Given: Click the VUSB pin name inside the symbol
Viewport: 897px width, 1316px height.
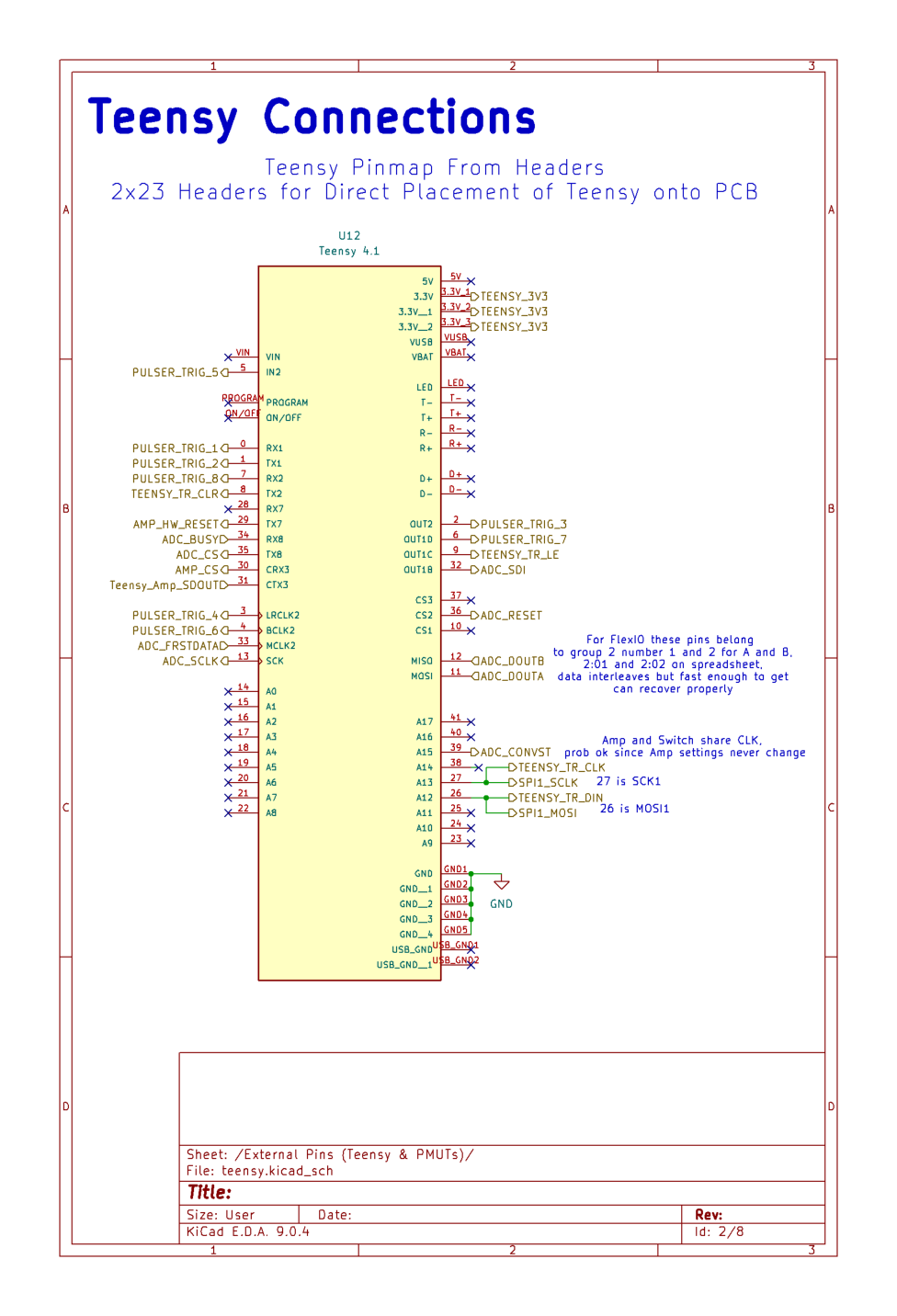Looking at the screenshot, I should [421, 342].
